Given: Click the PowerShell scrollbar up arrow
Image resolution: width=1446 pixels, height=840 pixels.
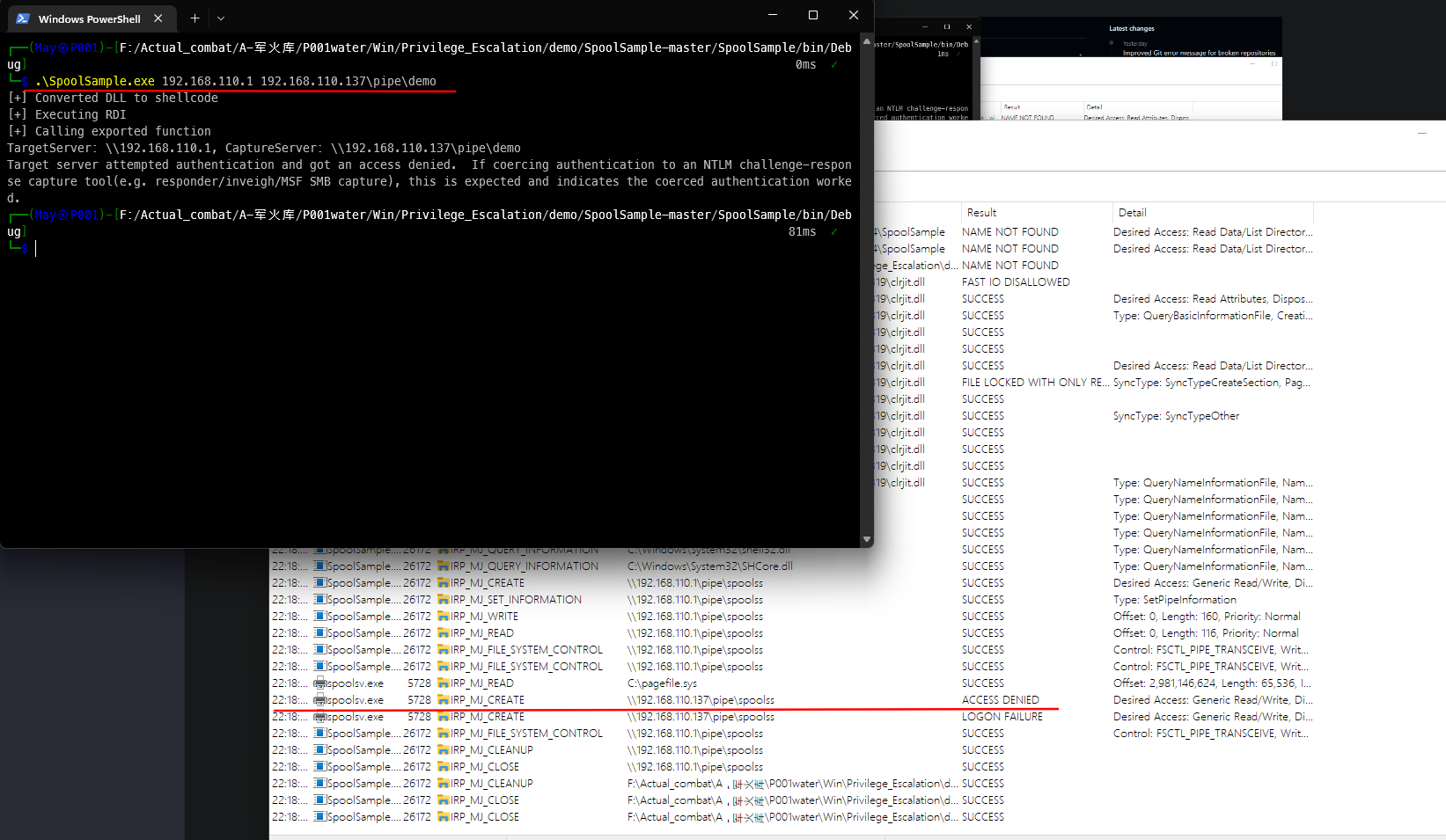Looking at the screenshot, I should (867, 41).
